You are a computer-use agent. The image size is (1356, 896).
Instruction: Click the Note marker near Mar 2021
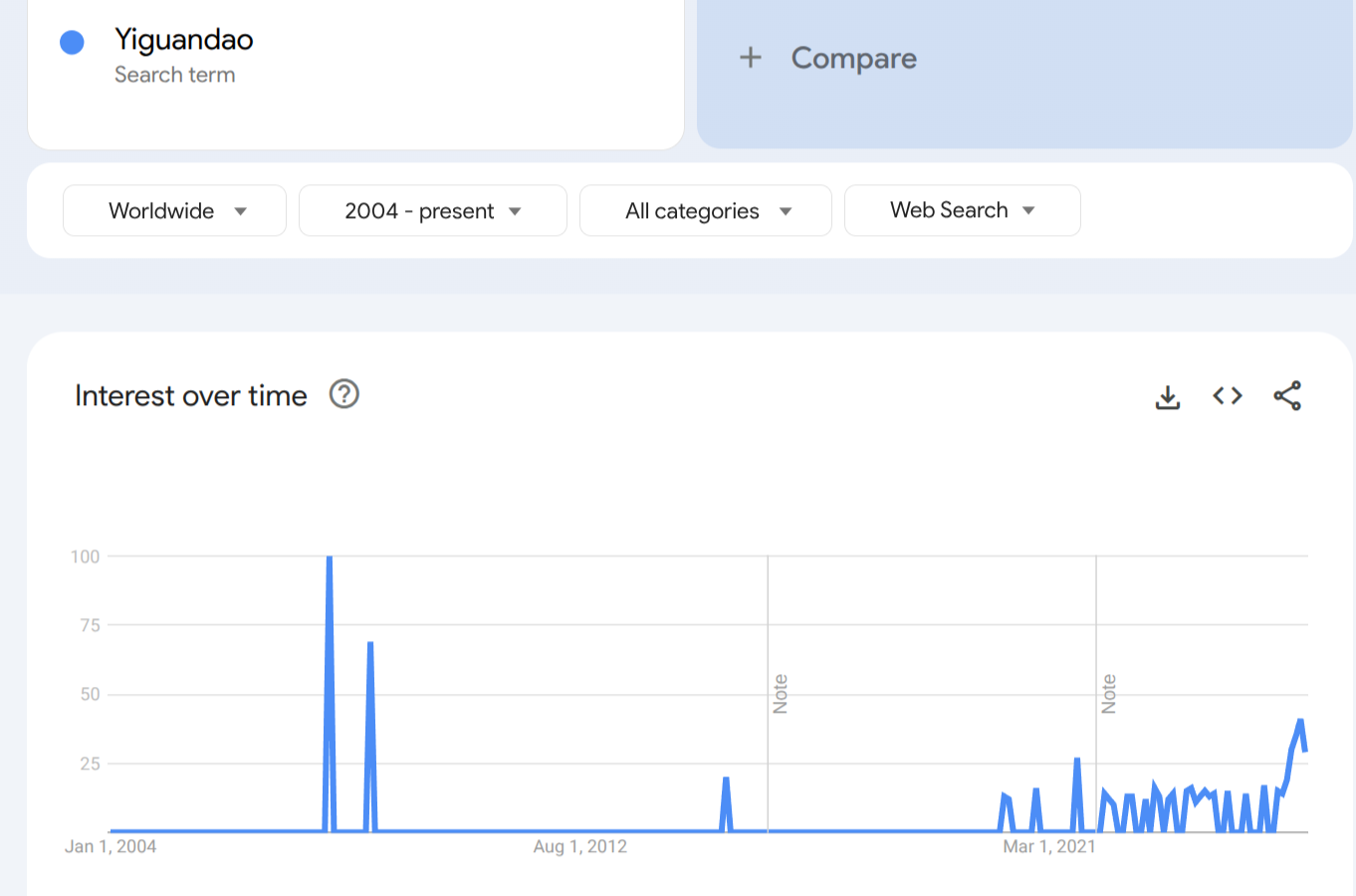1109,694
